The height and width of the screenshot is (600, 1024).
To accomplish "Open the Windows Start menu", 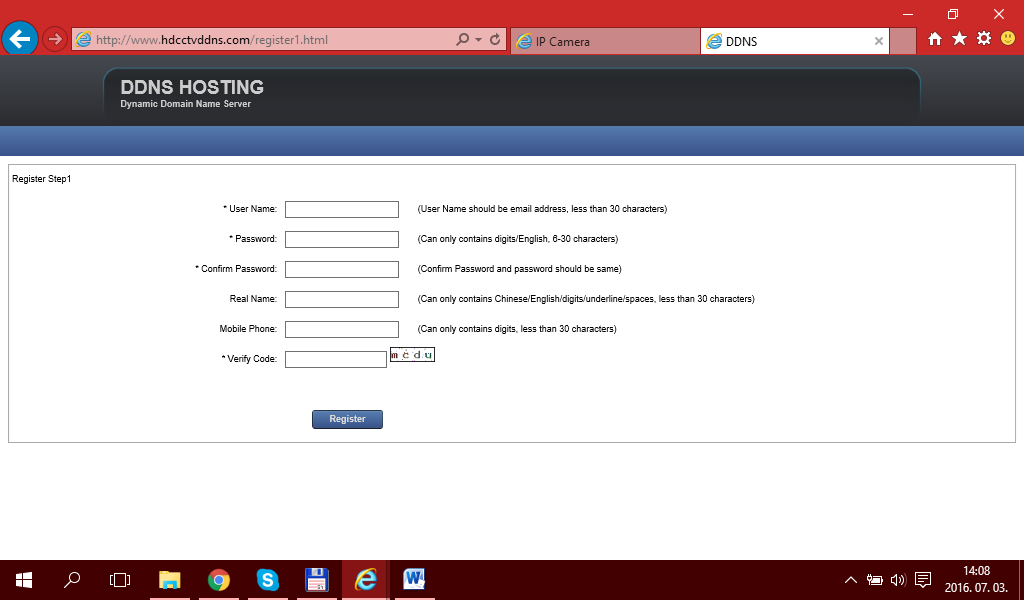I will (x=24, y=580).
